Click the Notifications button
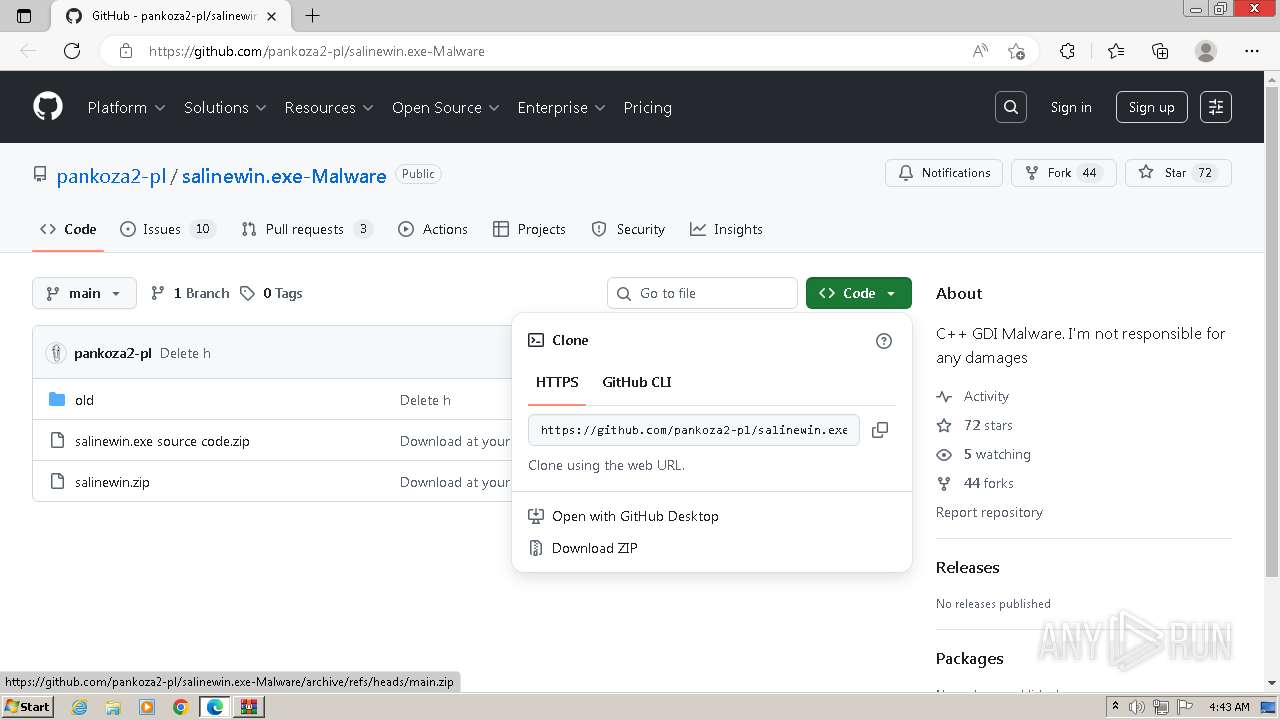This screenshot has width=1280, height=720. (944, 173)
